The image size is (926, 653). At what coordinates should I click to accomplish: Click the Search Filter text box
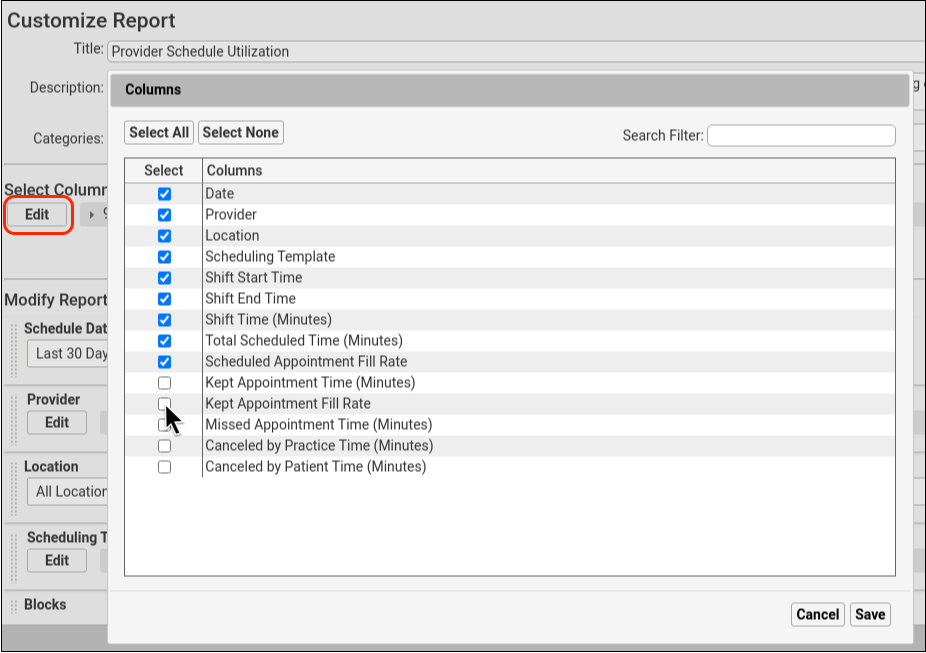[800, 135]
